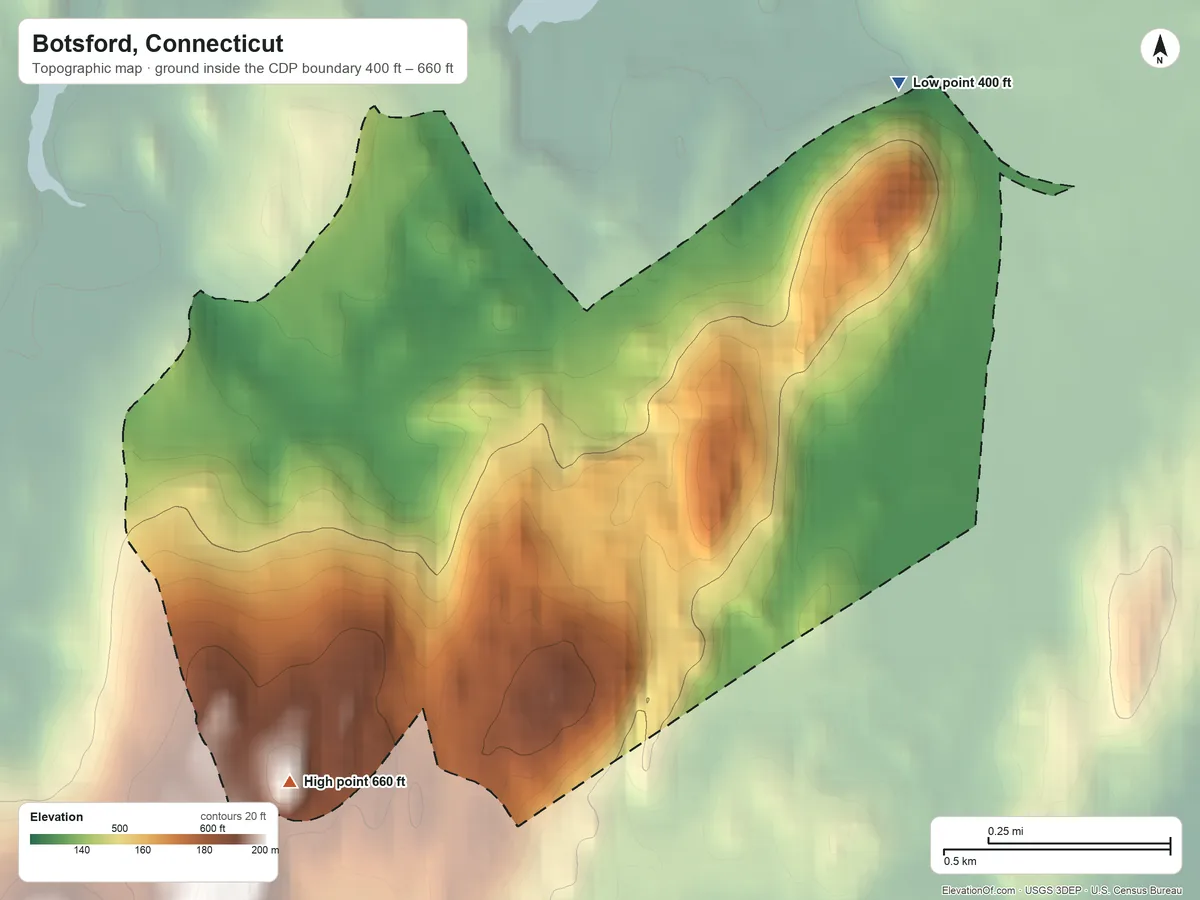The height and width of the screenshot is (900, 1200).
Task: Click the 'Low point 400 ft' label
Action: (962, 83)
